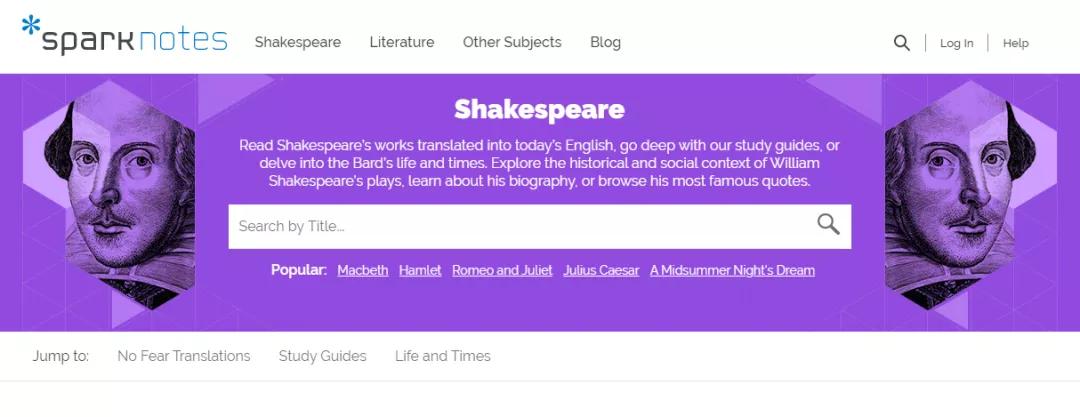Screen dimensions: 1080x417
Task: Open the Shakespeare menu
Action: (x=298, y=42)
